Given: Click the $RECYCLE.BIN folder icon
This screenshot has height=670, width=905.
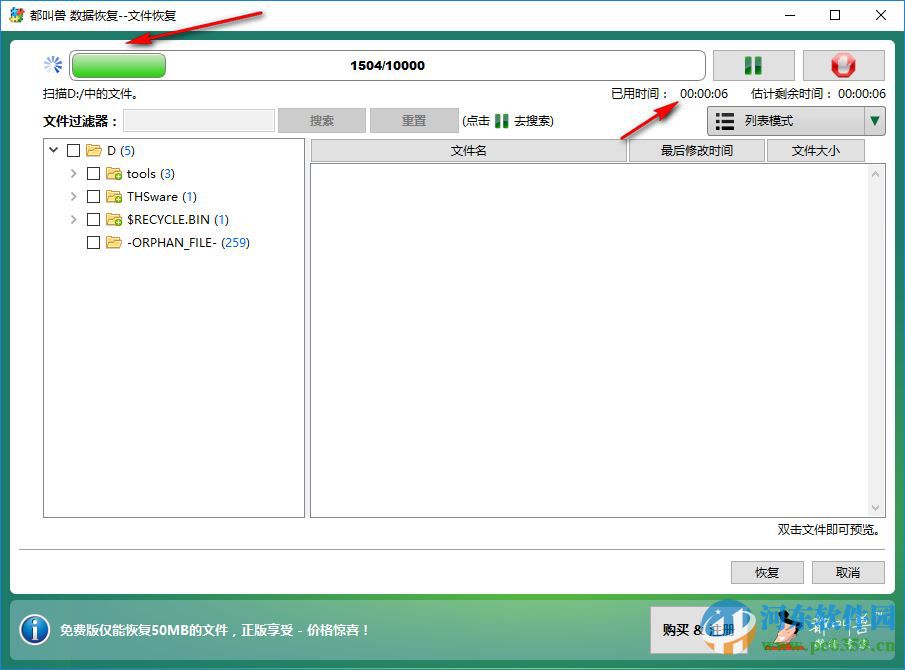Looking at the screenshot, I should point(113,219).
